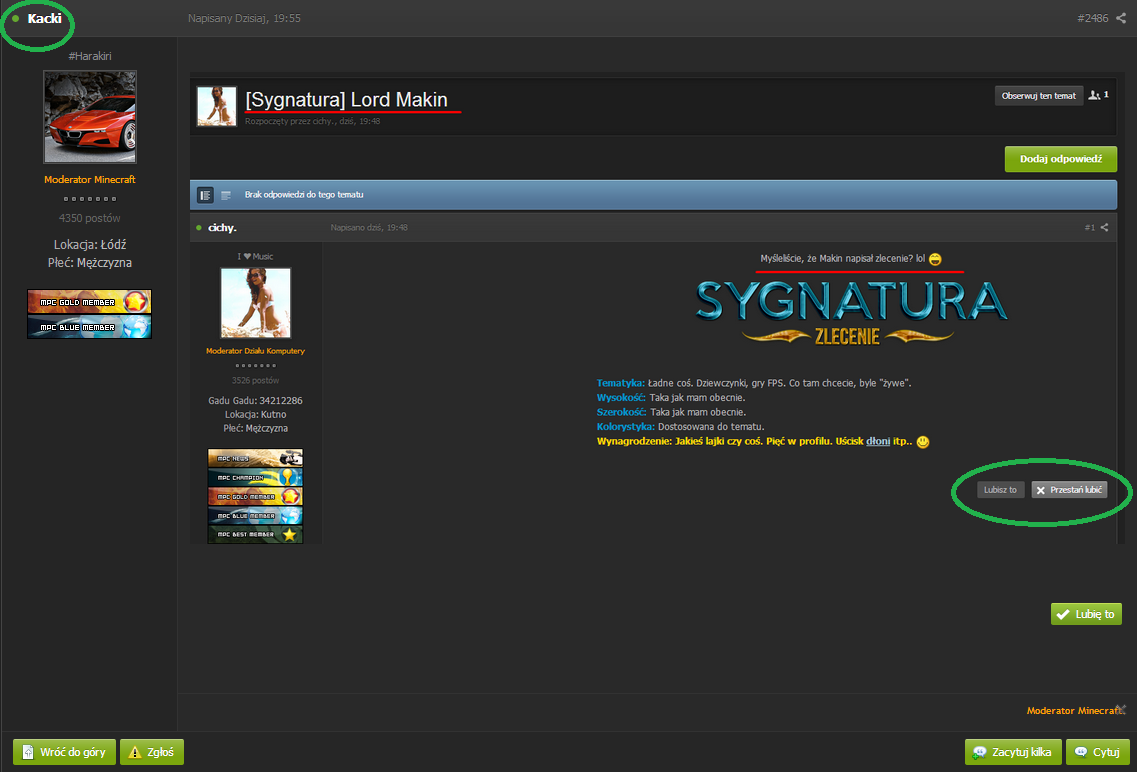Click the '4350 postów' count
Screen dimensions: 1137x772
(89, 218)
